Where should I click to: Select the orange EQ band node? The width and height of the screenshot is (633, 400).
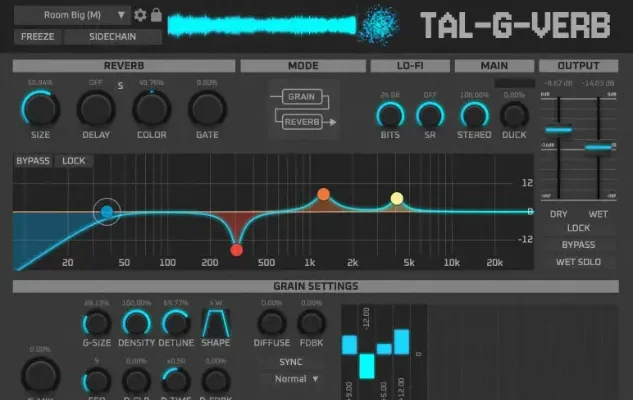[x=323, y=194]
